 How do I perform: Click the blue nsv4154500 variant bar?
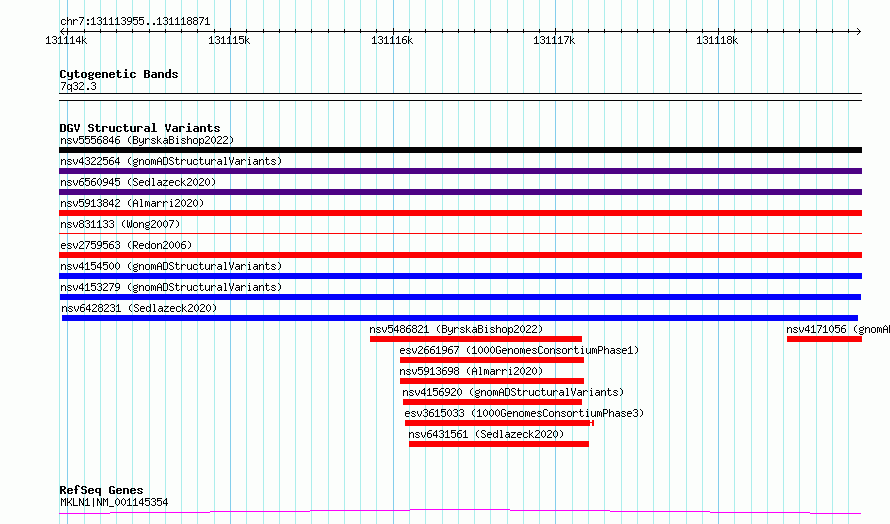tap(460, 276)
